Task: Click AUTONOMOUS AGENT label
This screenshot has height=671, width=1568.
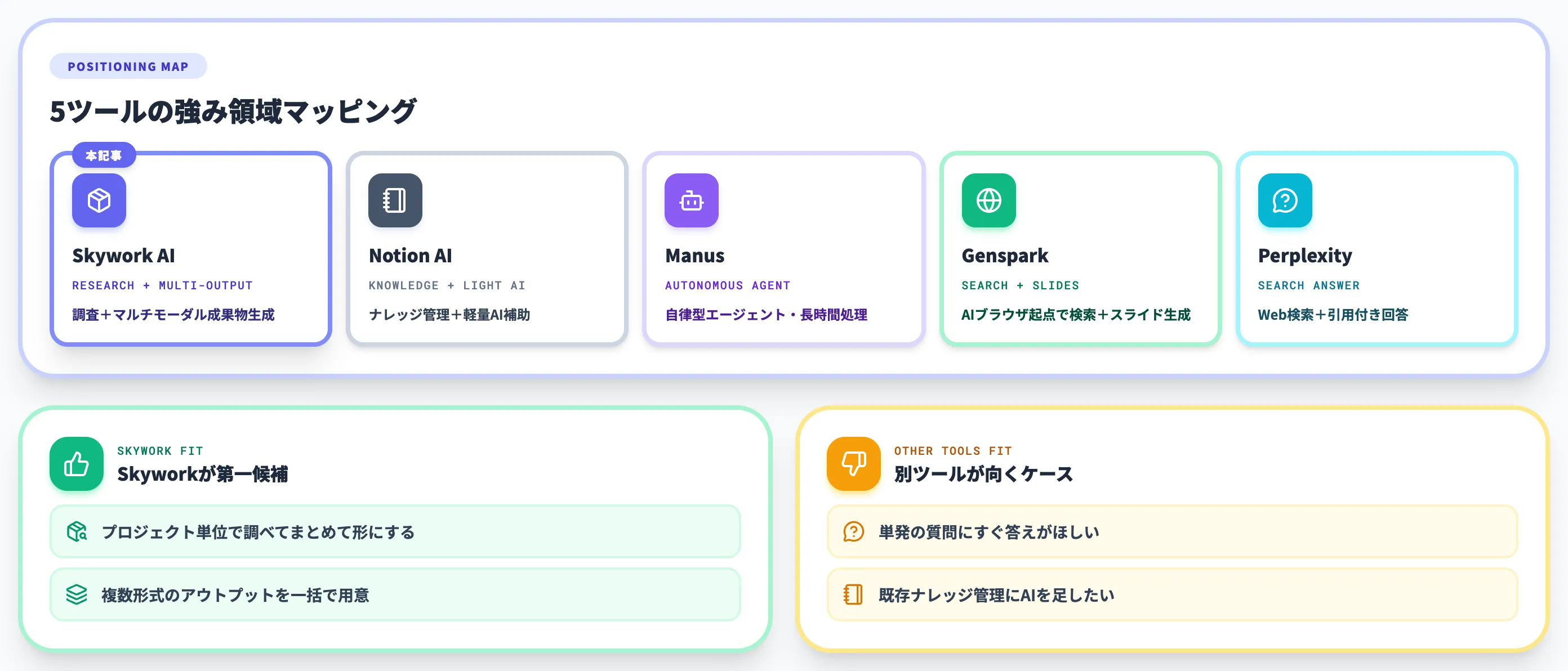Action: pyautogui.click(x=727, y=285)
